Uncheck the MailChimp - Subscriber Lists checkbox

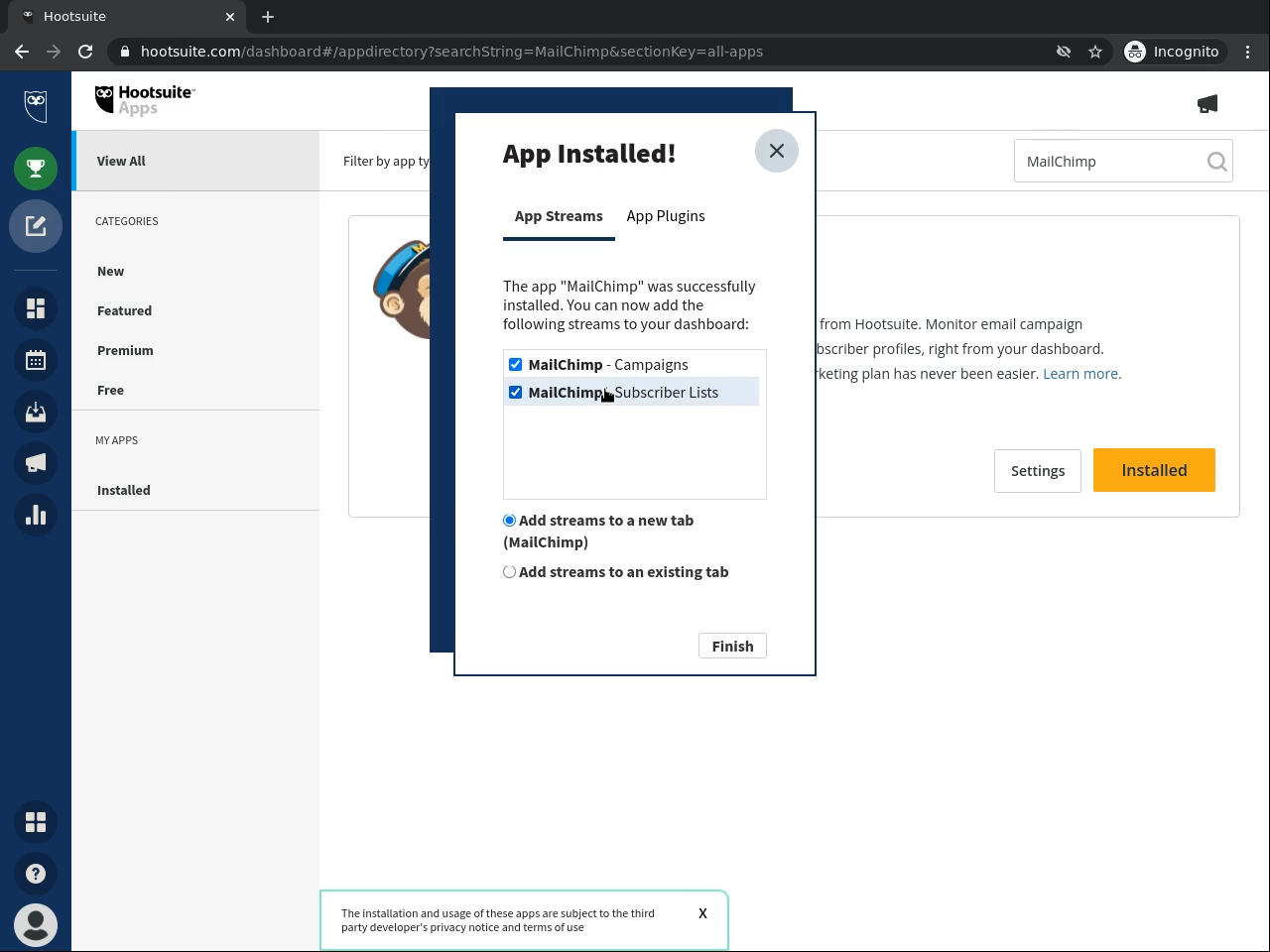pos(515,393)
